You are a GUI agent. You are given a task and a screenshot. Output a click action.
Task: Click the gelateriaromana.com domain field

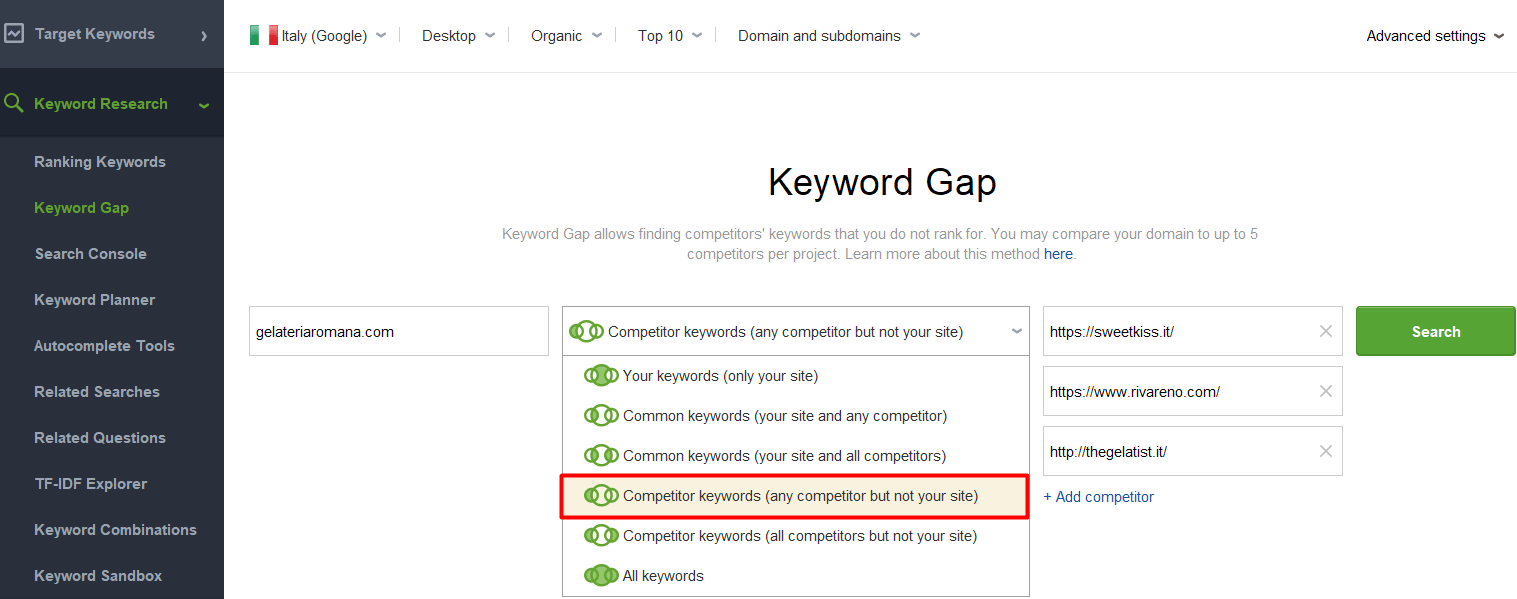click(x=399, y=331)
